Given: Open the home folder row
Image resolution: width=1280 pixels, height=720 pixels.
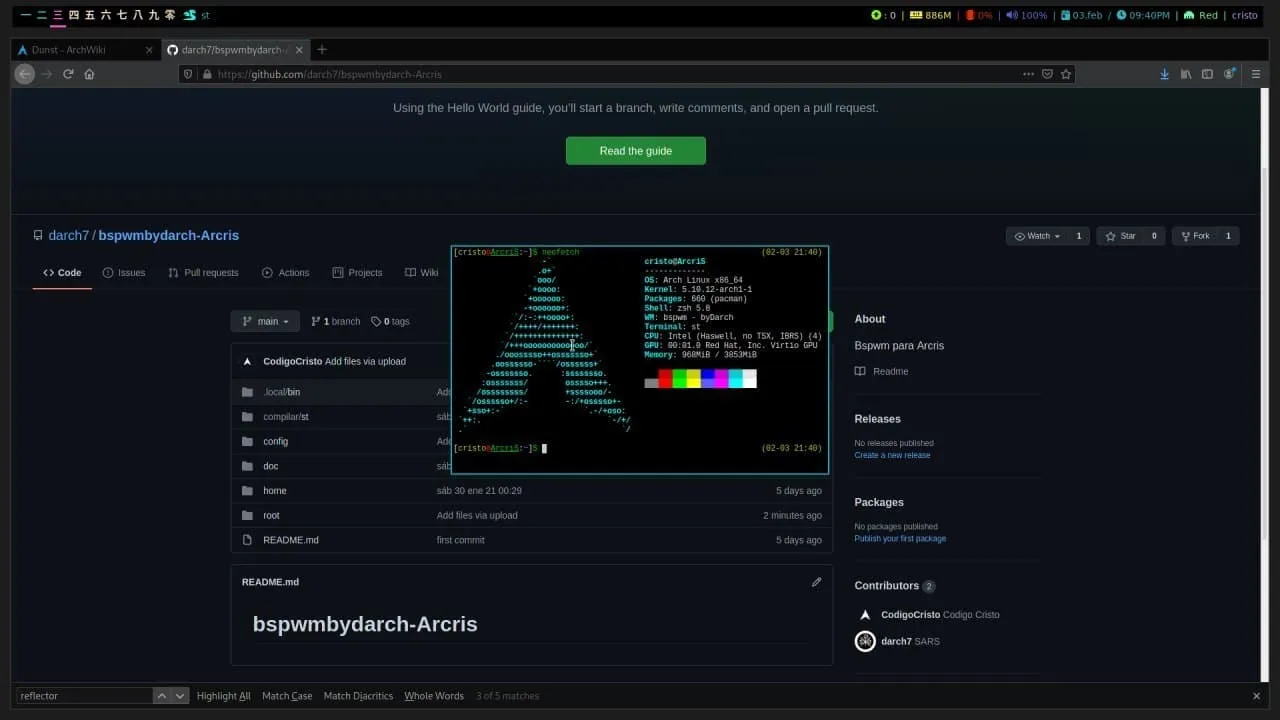Looking at the screenshot, I should (x=532, y=490).
